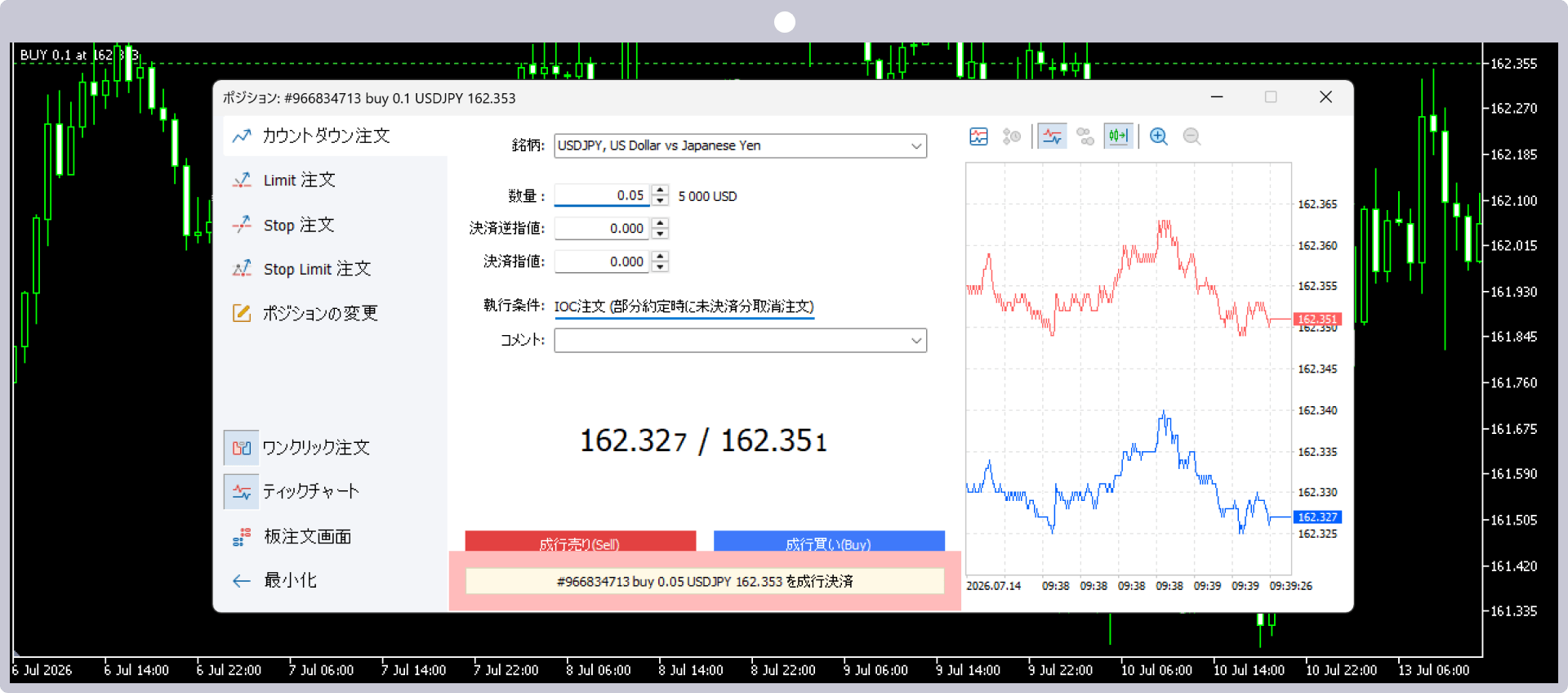Open the 銘柄 USDJPY symbol dropdown
The width and height of the screenshot is (1568, 693).
click(x=740, y=145)
